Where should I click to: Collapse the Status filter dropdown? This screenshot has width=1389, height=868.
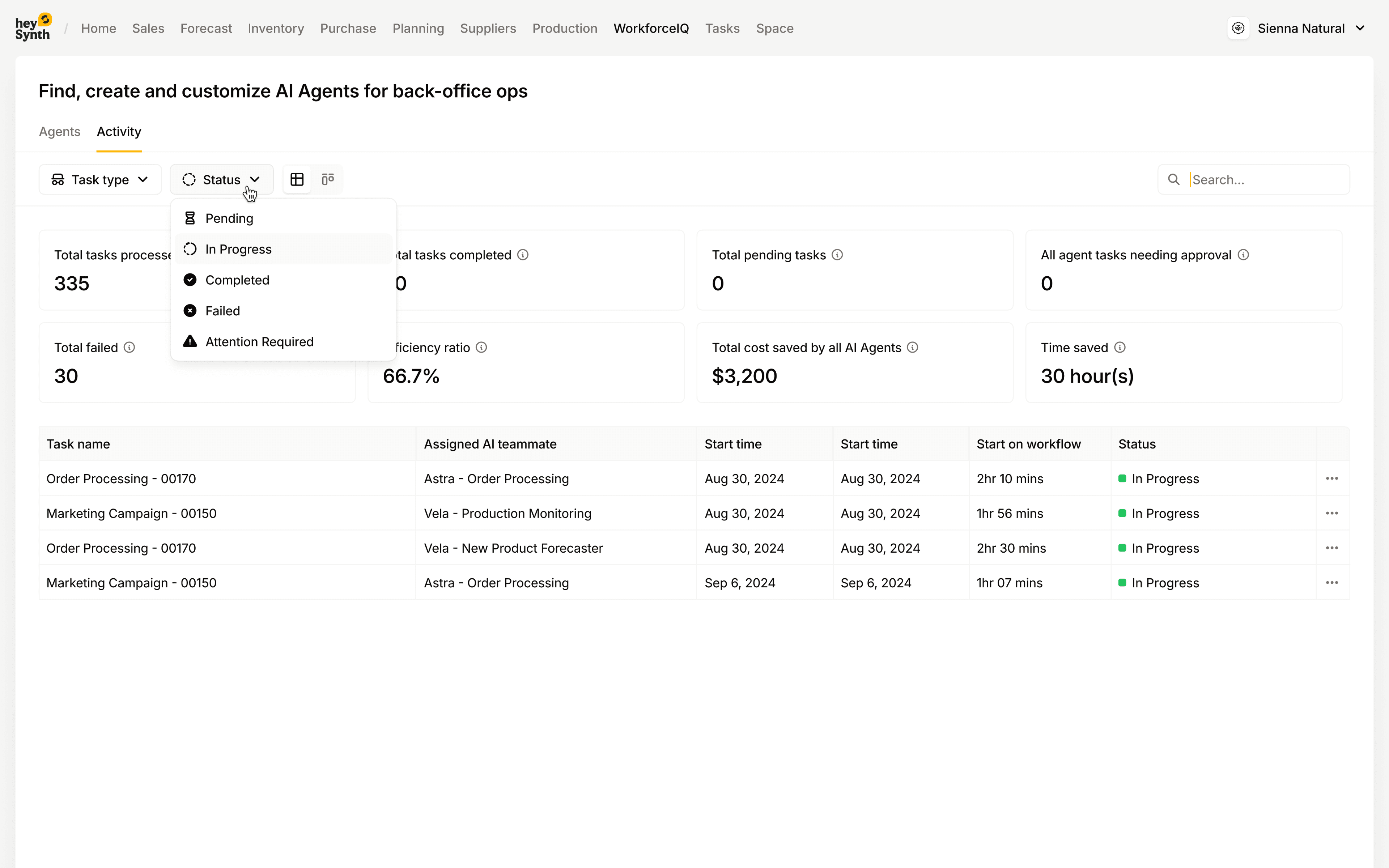[x=221, y=180]
